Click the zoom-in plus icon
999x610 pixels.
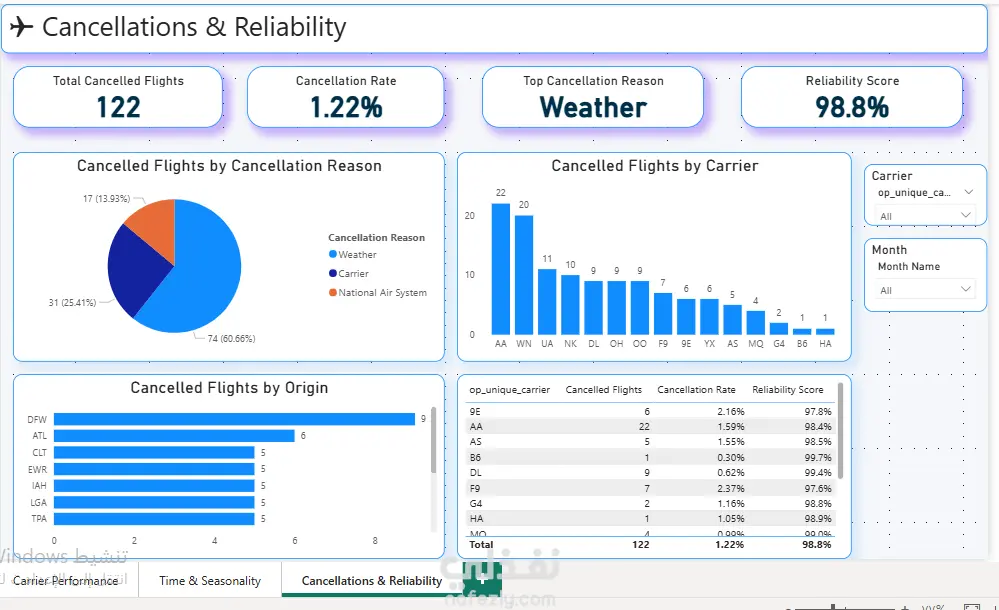click(x=905, y=607)
